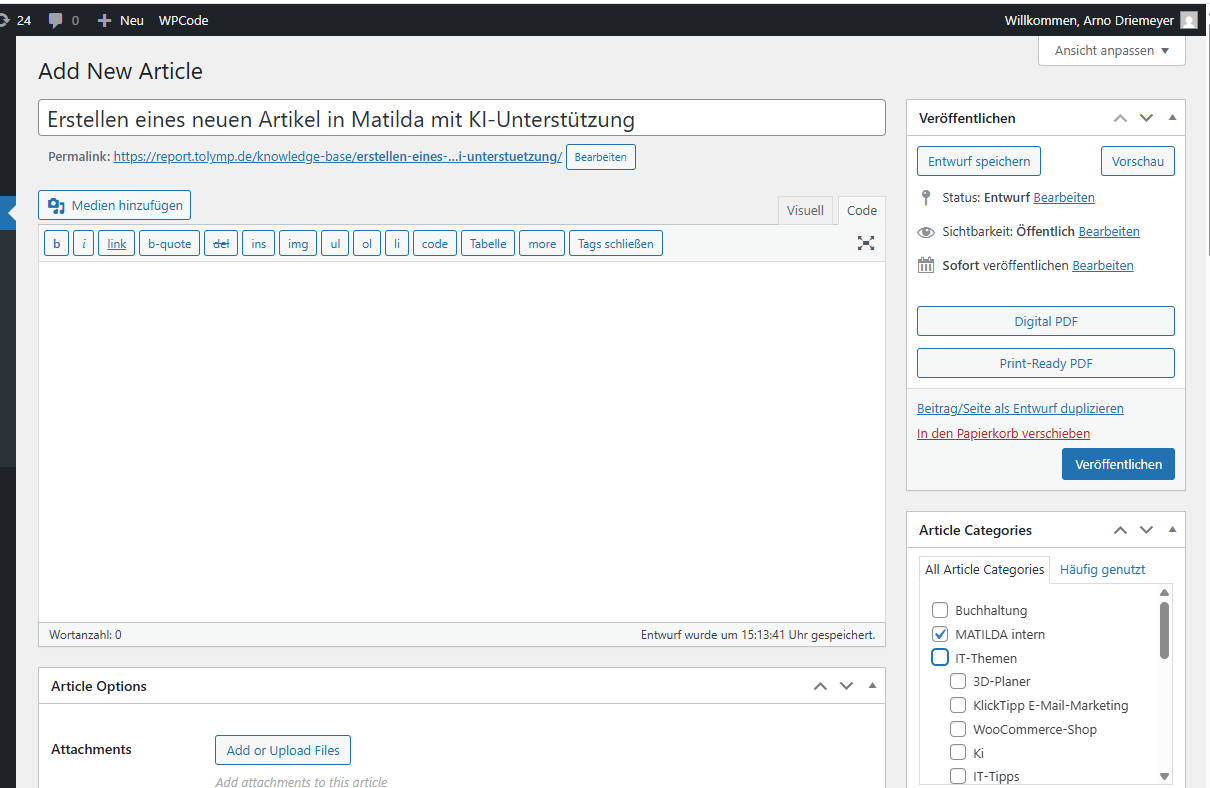Collapse the left admin menu arrow
Image resolution: width=1210 pixels, height=788 pixels.
[x=10, y=213]
